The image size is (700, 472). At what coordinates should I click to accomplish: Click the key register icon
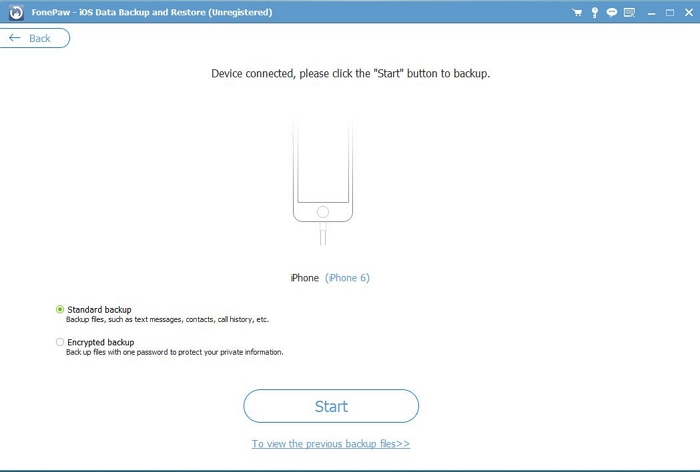tap(595, 13)
